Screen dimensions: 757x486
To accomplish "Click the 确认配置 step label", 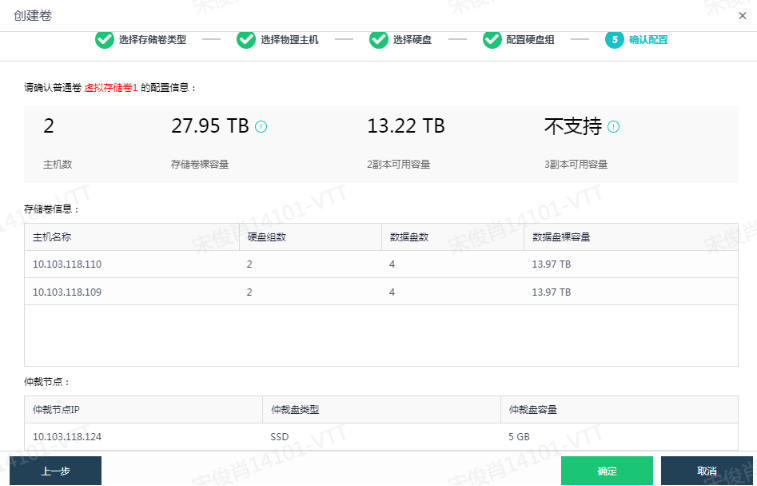I will [x=648, y=40].
